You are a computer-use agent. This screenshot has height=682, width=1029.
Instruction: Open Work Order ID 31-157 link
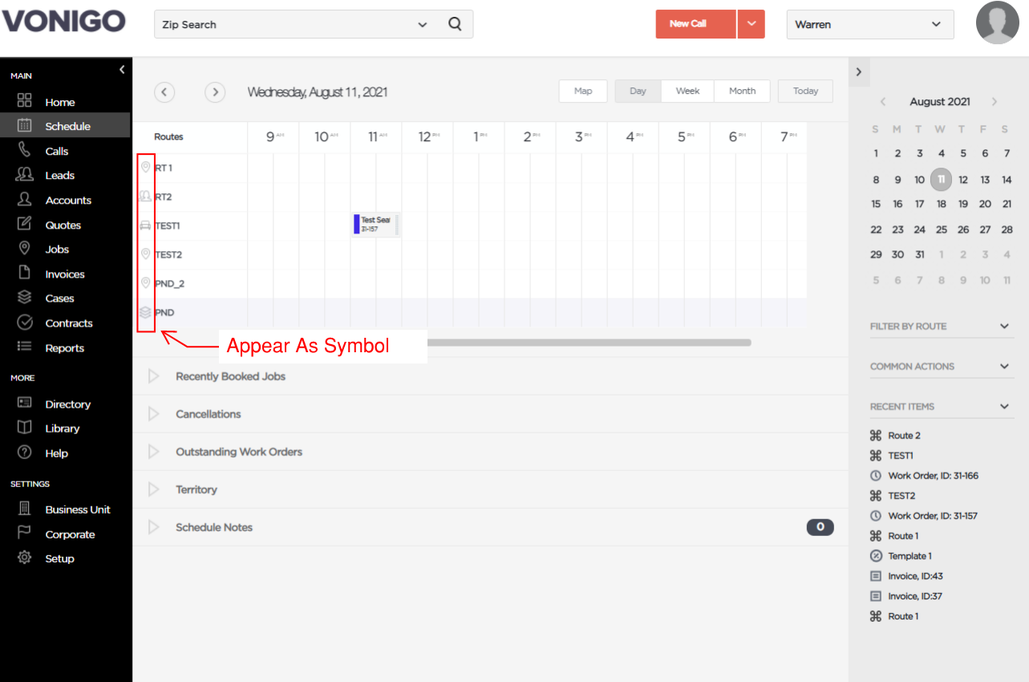click(x=932, y=516)
